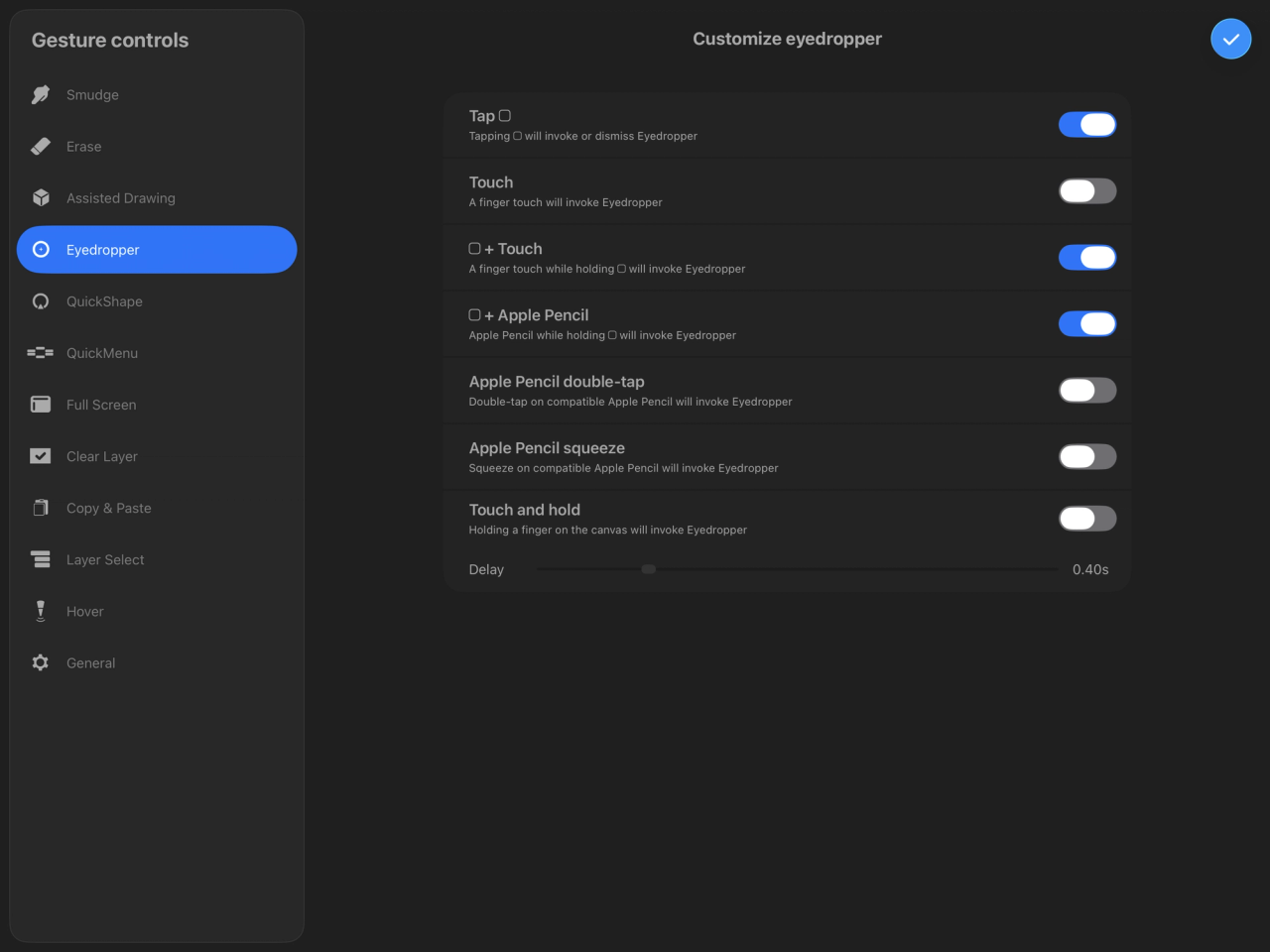
Task: Click the QuickMenu icon
Action: [41, 353]
